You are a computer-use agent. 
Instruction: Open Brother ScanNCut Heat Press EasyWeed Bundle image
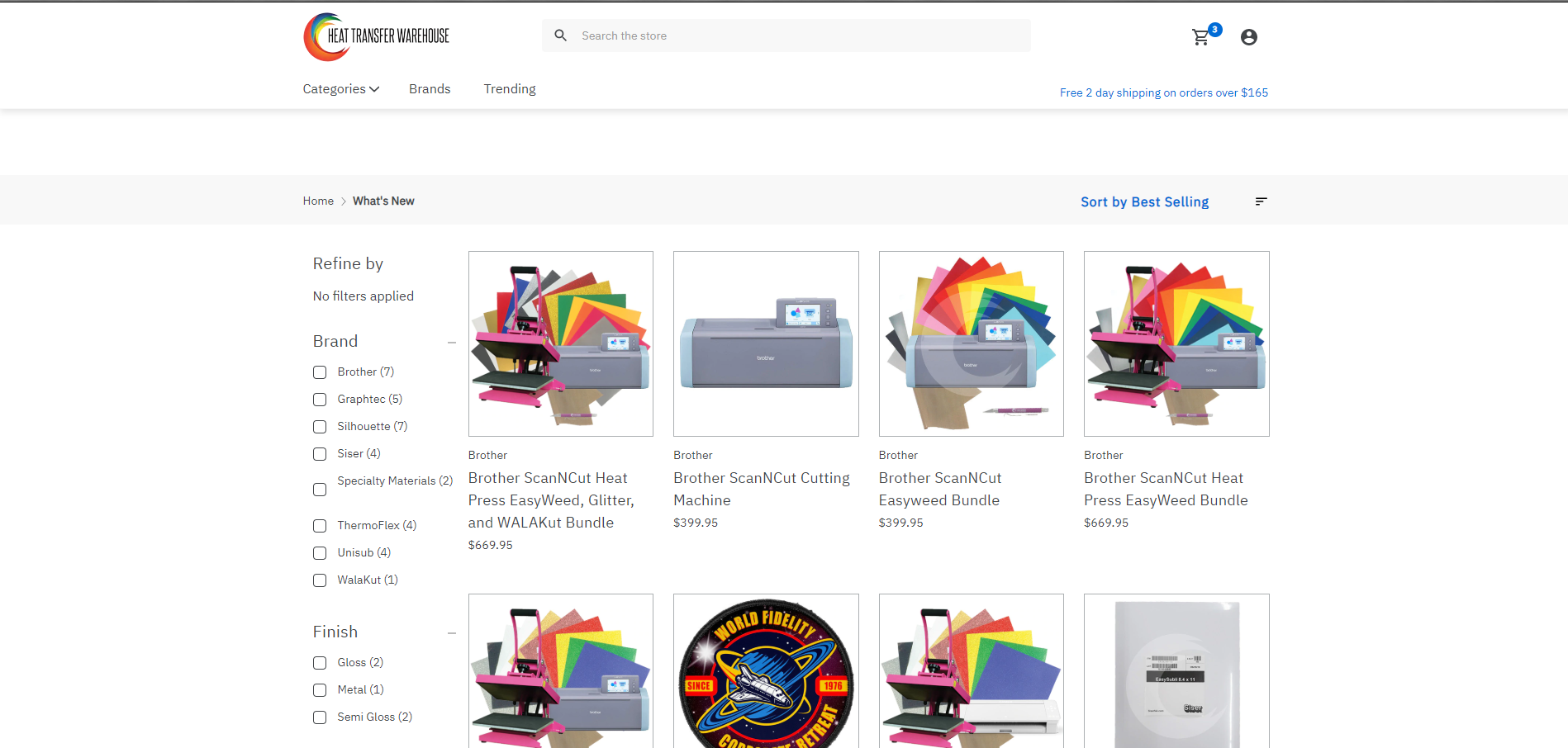tap(1176, 343)
